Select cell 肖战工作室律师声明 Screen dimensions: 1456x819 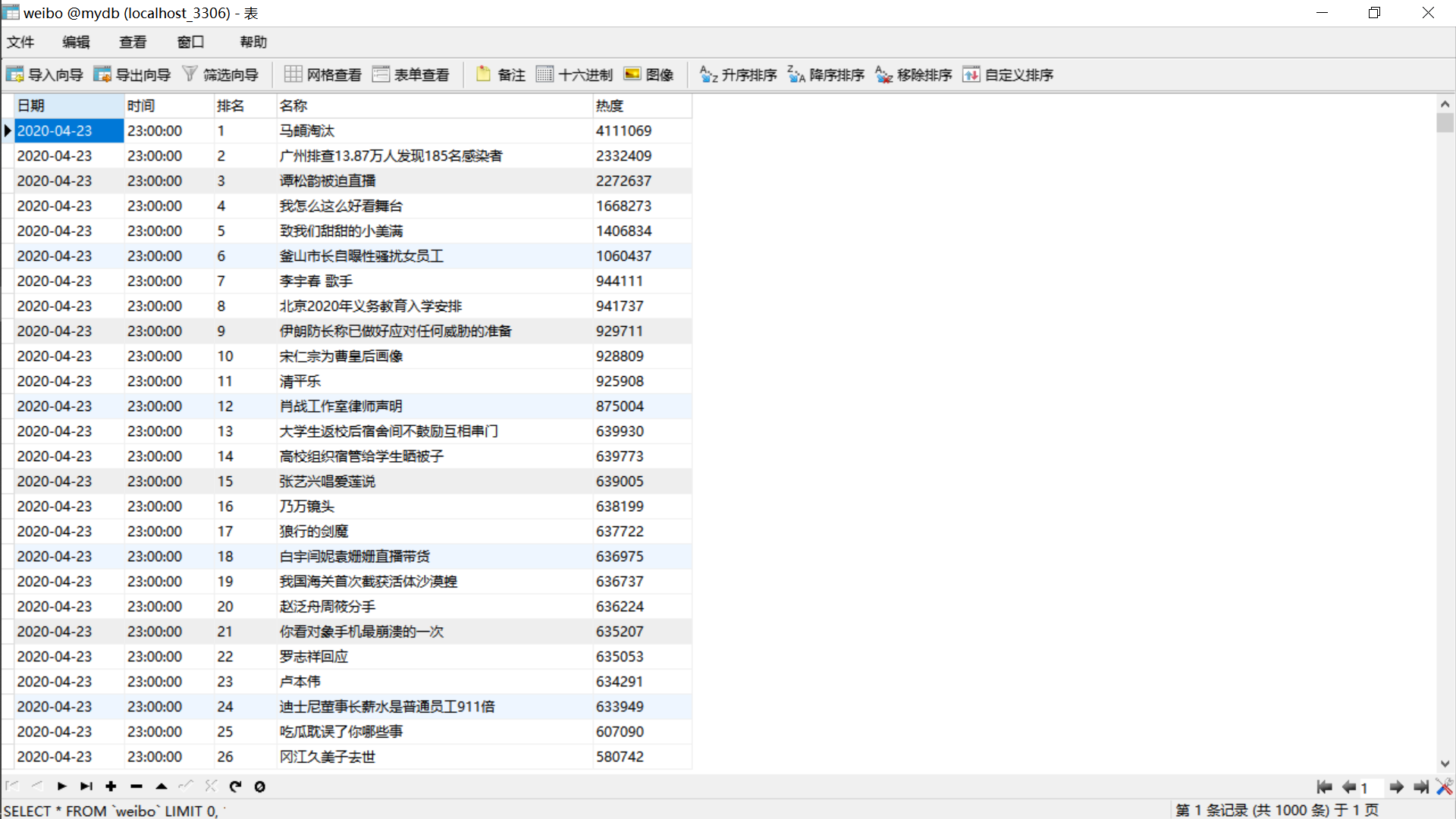pyautogui.click(x=435, y=406)
